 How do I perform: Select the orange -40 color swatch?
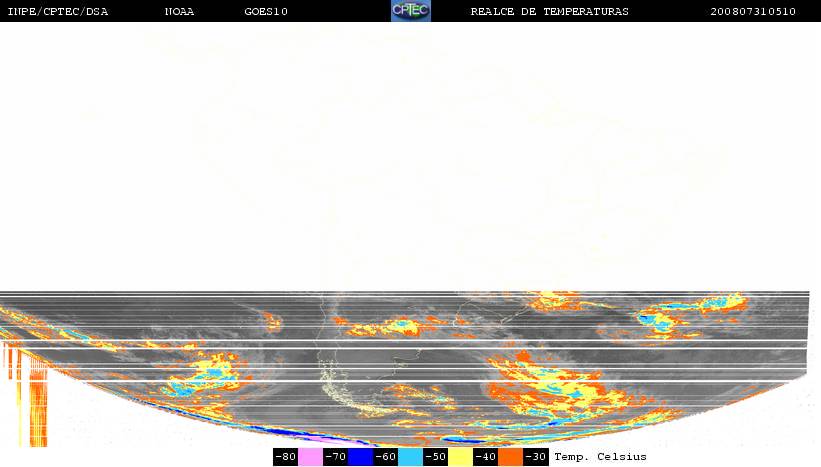pyautogui.click(x=511, y=457)
